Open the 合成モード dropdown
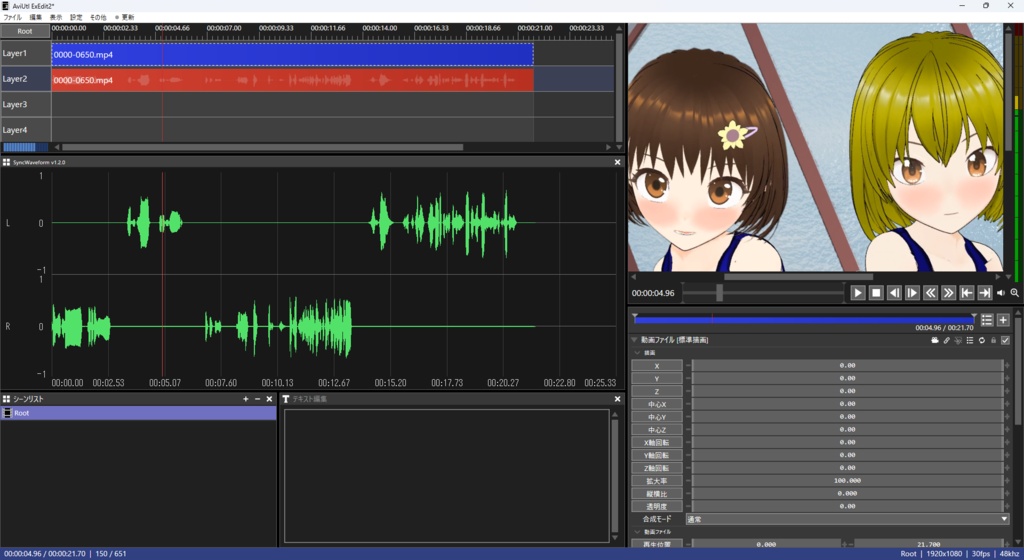Image resolution: width=1024 pixels, height=560 pixels. click(x=847, y=519)
